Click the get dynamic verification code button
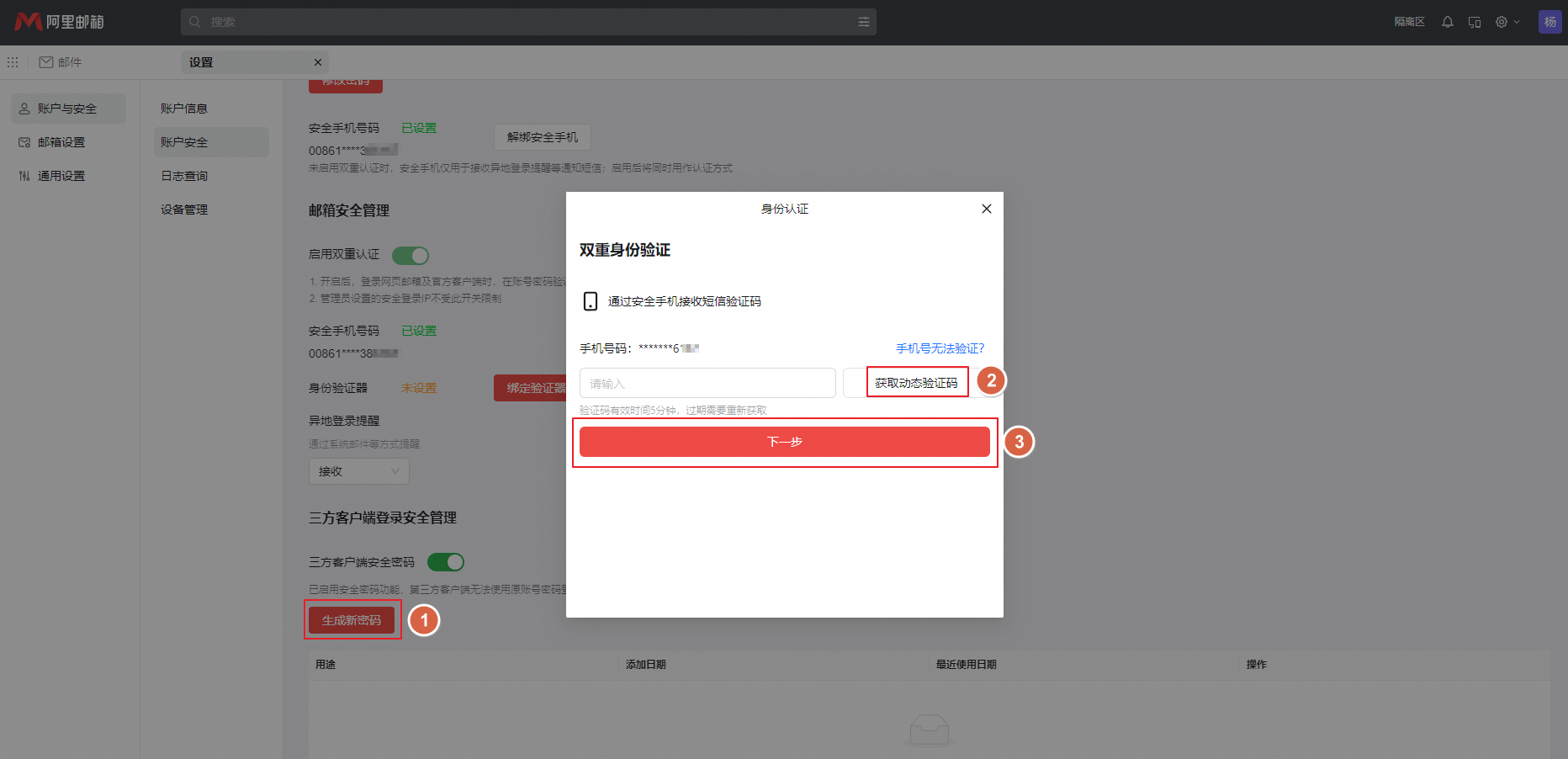Viewport: 1568px width, 759px height. [916, 383]
